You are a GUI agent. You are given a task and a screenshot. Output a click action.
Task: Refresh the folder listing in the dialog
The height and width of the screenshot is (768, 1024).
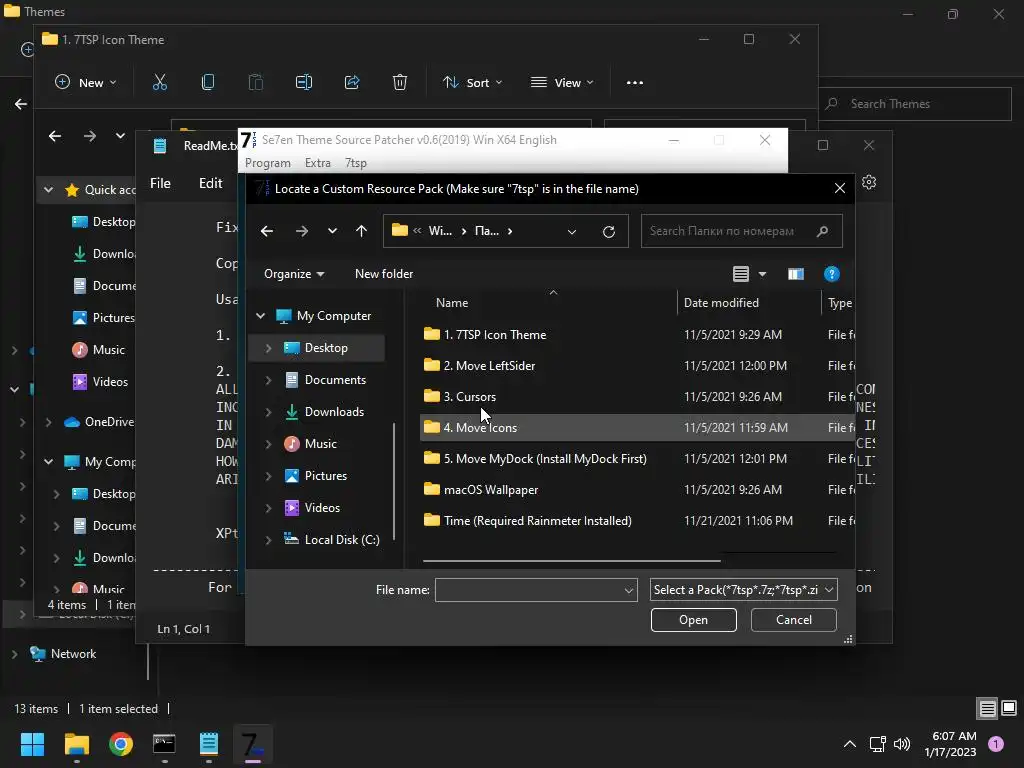609,232
